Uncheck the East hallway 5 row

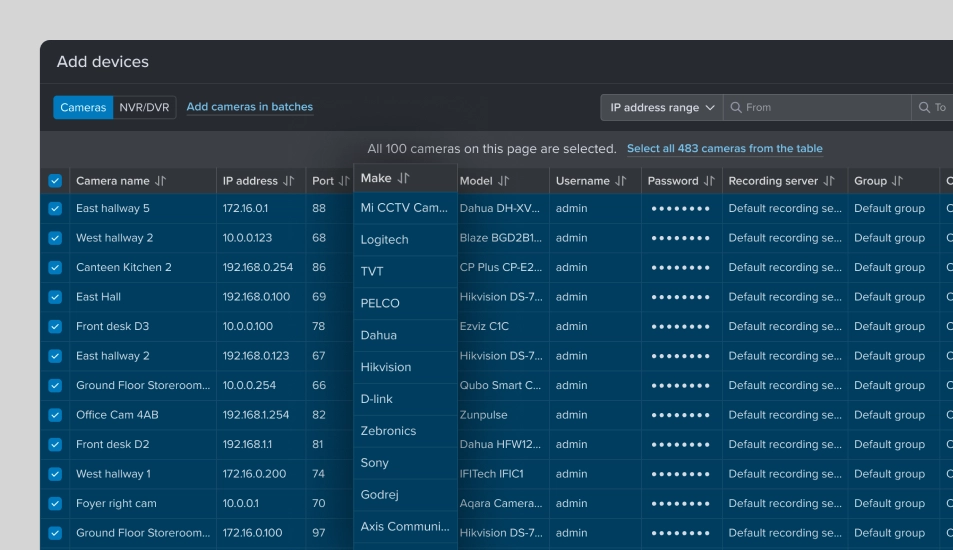point(55,208)
